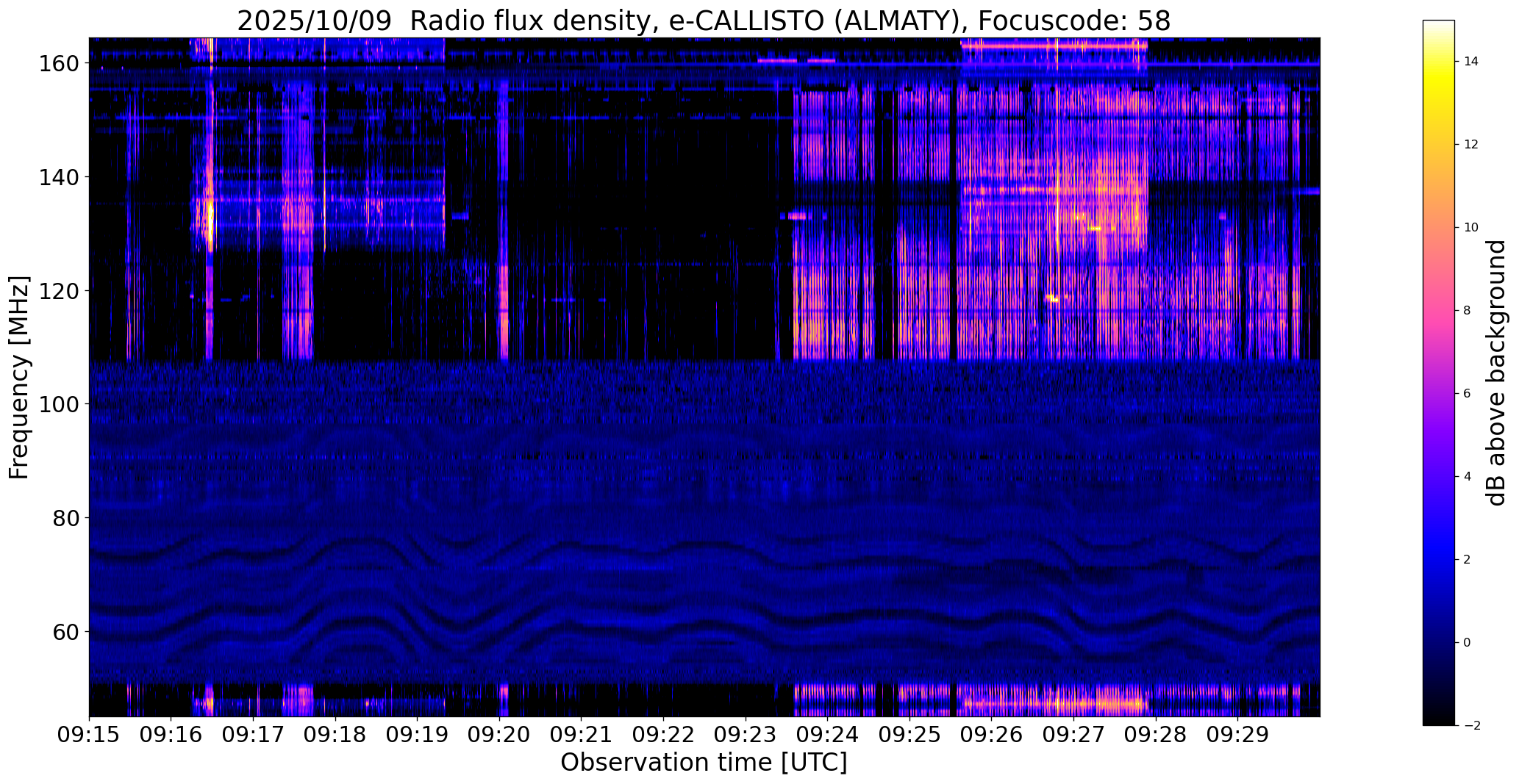Click the colorbar tick value 12
1519x784 pixels.
click(1471, 145)
